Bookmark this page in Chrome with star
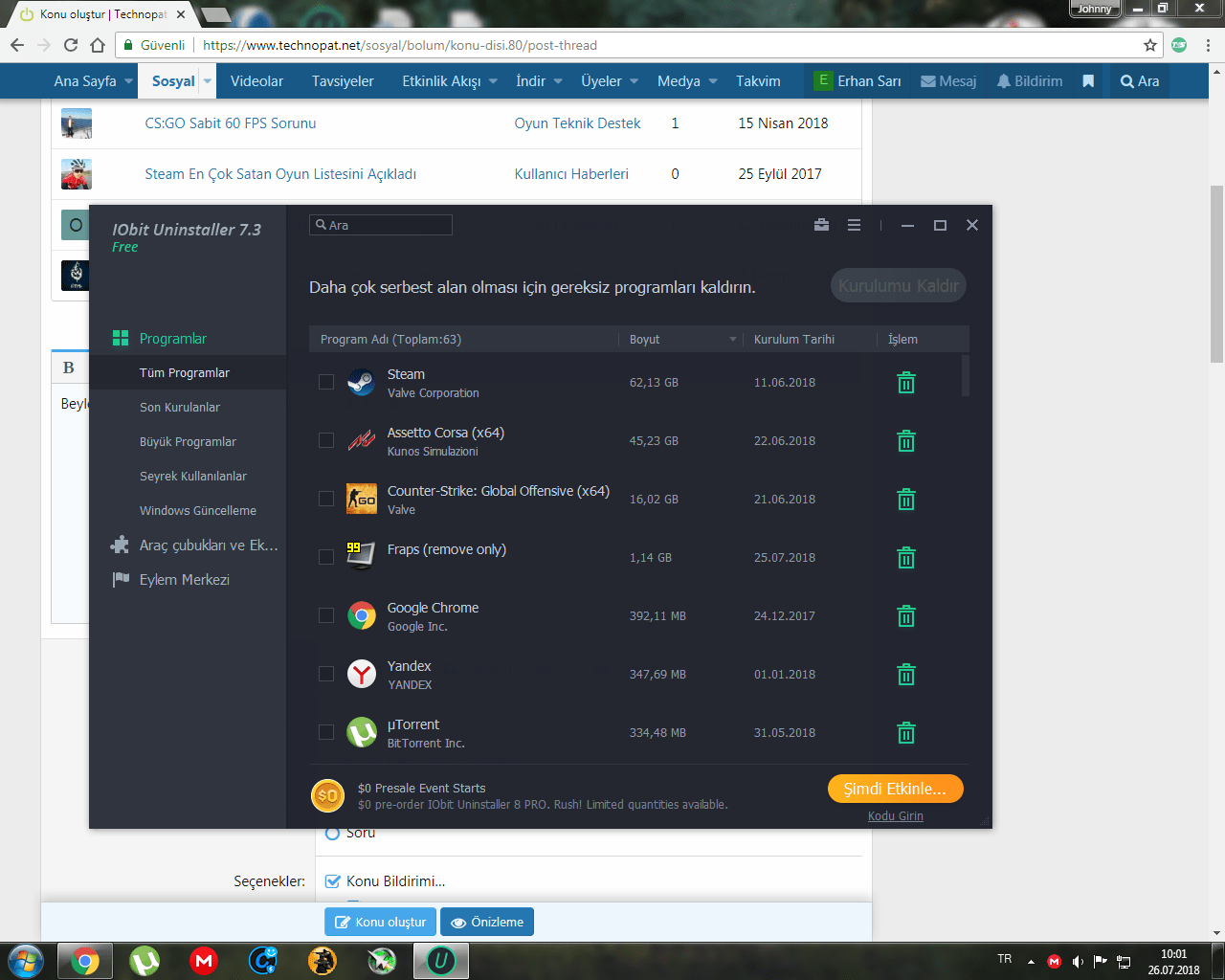 pyautogui.click(x=1150, y=45)
